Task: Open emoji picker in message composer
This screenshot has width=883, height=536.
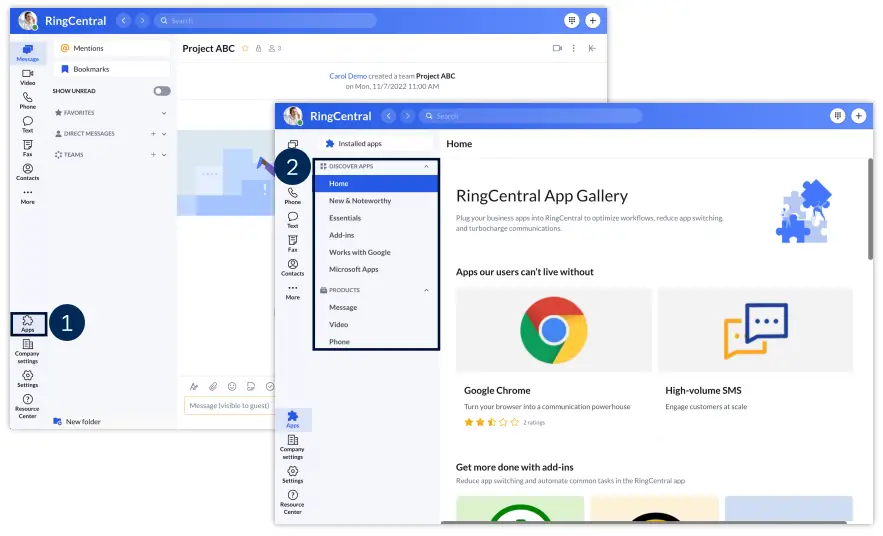Action: [x=231, y=386]
